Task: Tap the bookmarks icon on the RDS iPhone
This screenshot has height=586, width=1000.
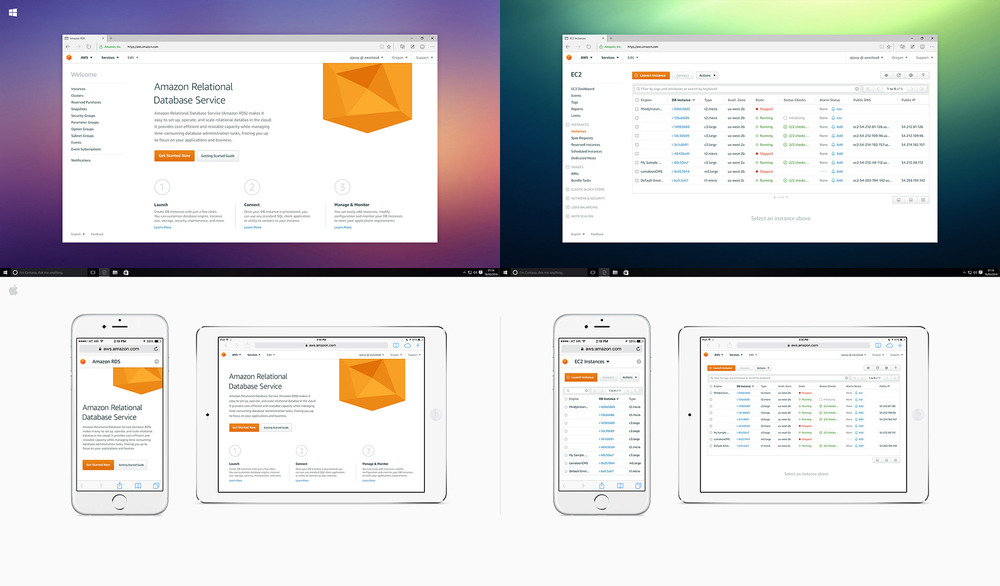Action: pos(138,485)
